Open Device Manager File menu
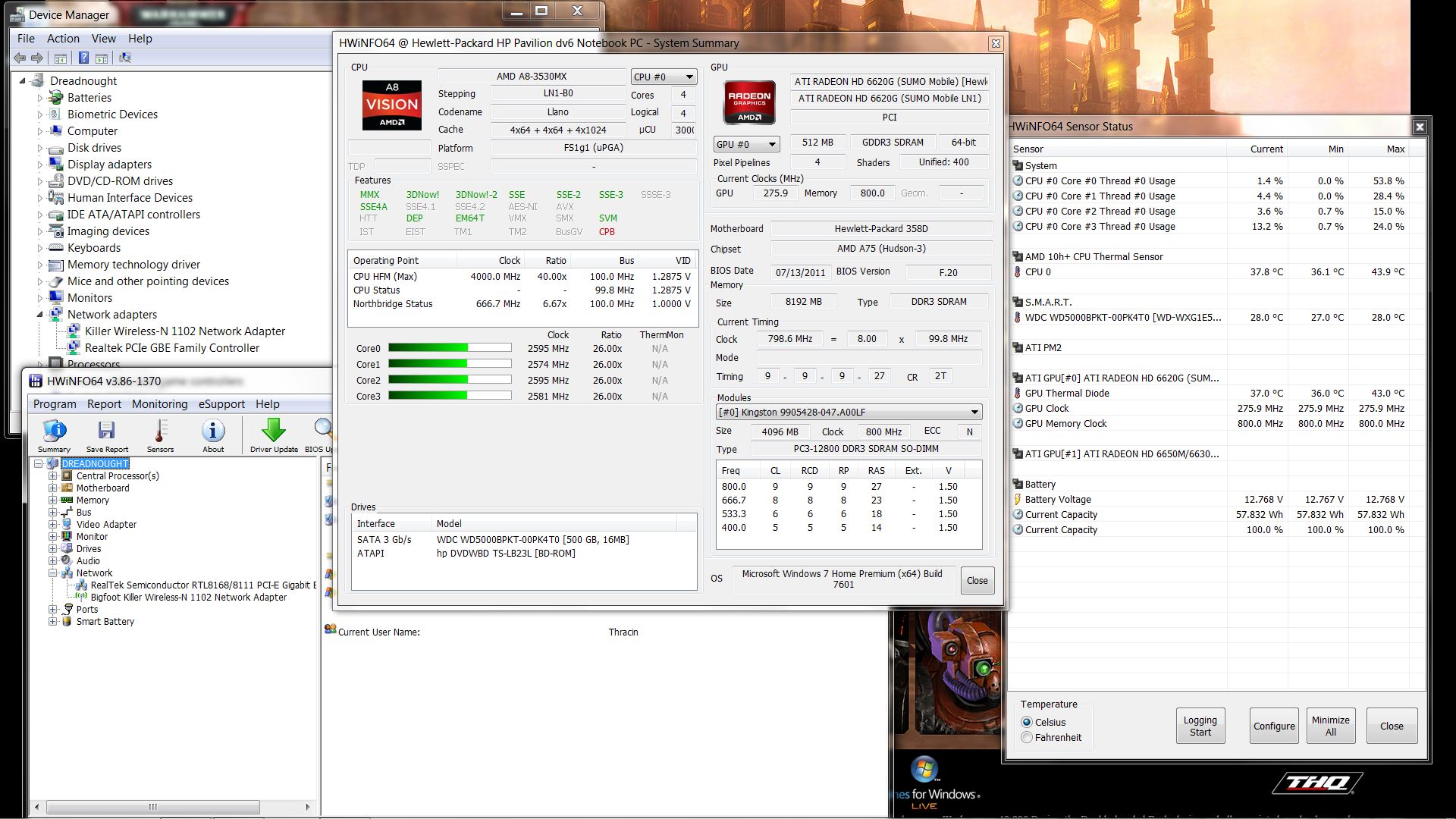 coord(26,39)
